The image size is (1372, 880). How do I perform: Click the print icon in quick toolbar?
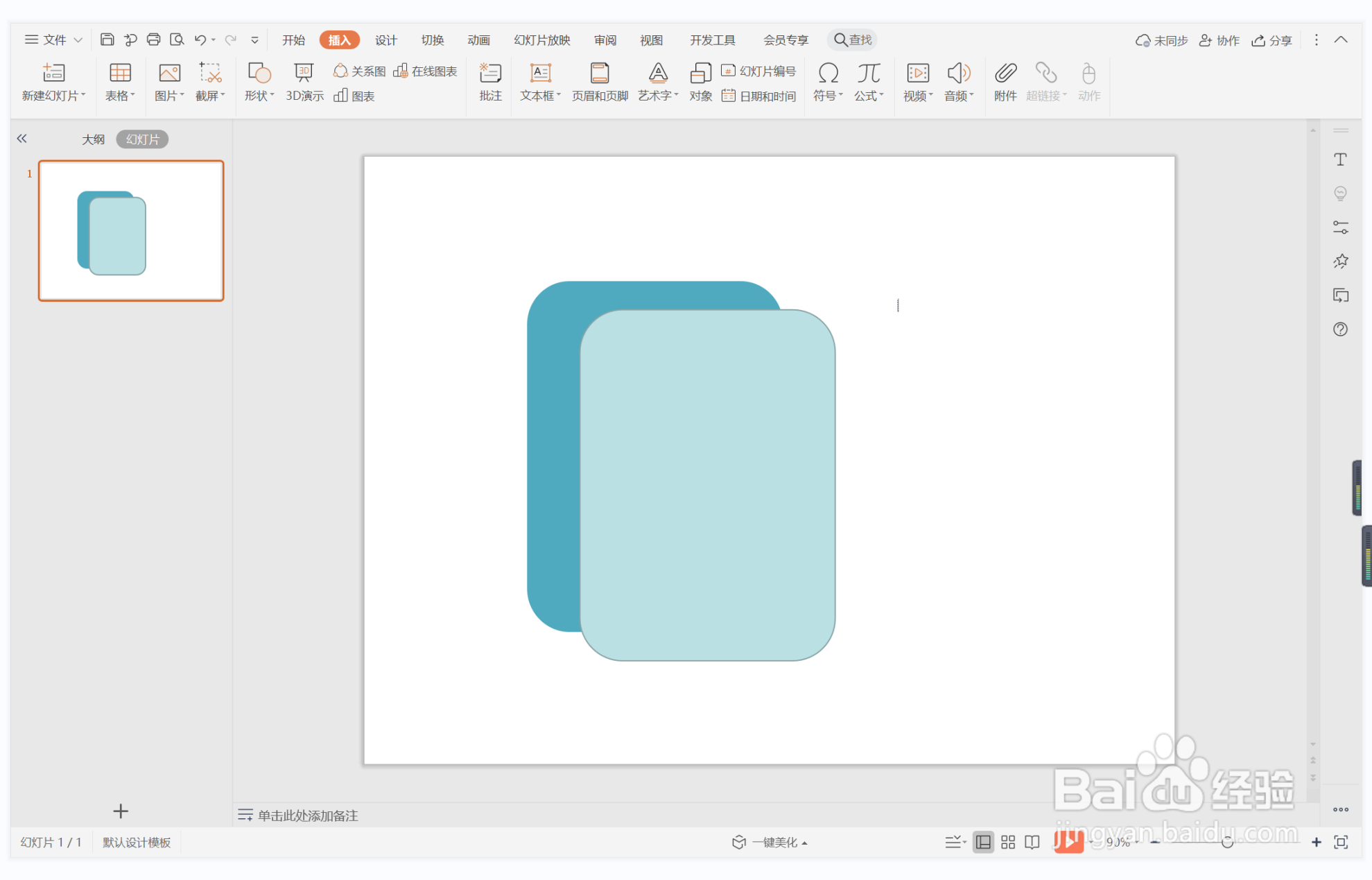[153, 40]
